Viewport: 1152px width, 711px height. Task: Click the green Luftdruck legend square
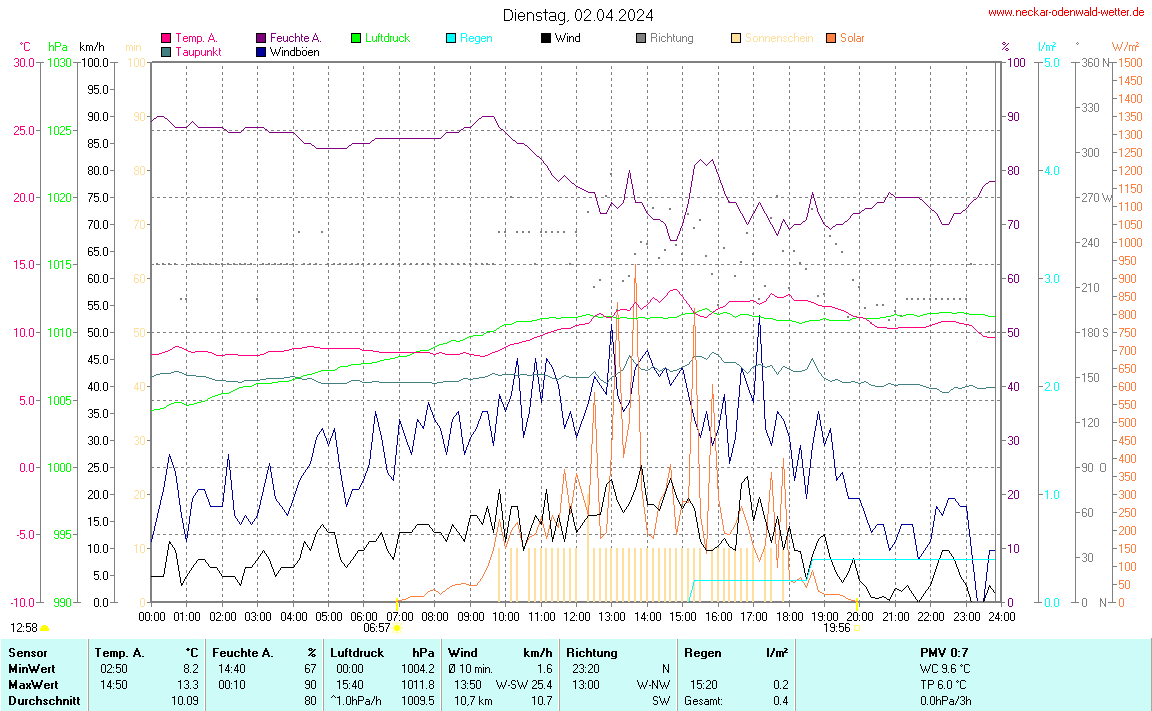pos(356,38)
